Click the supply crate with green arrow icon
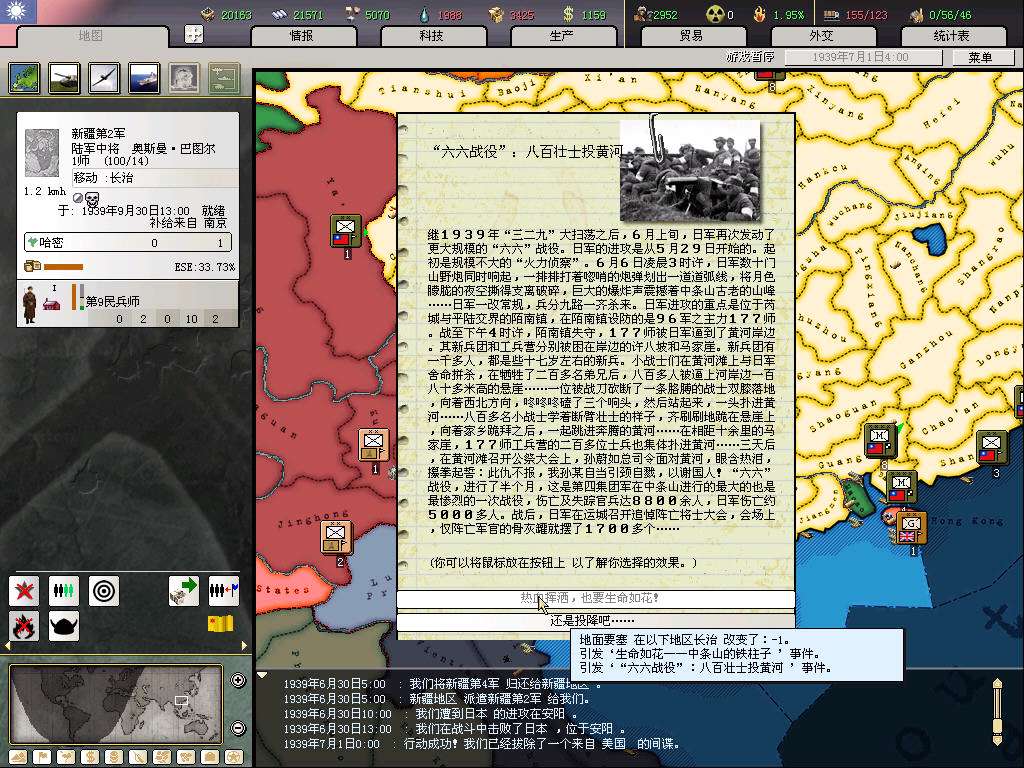 pos(183,591)
